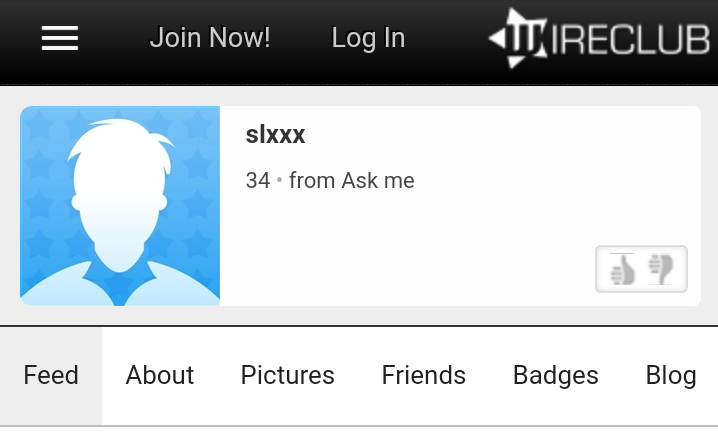View the Friends tab
Image resolution: width=718 pixels, height=446 pixels.
pyautogui.click(x=423, y=375)
